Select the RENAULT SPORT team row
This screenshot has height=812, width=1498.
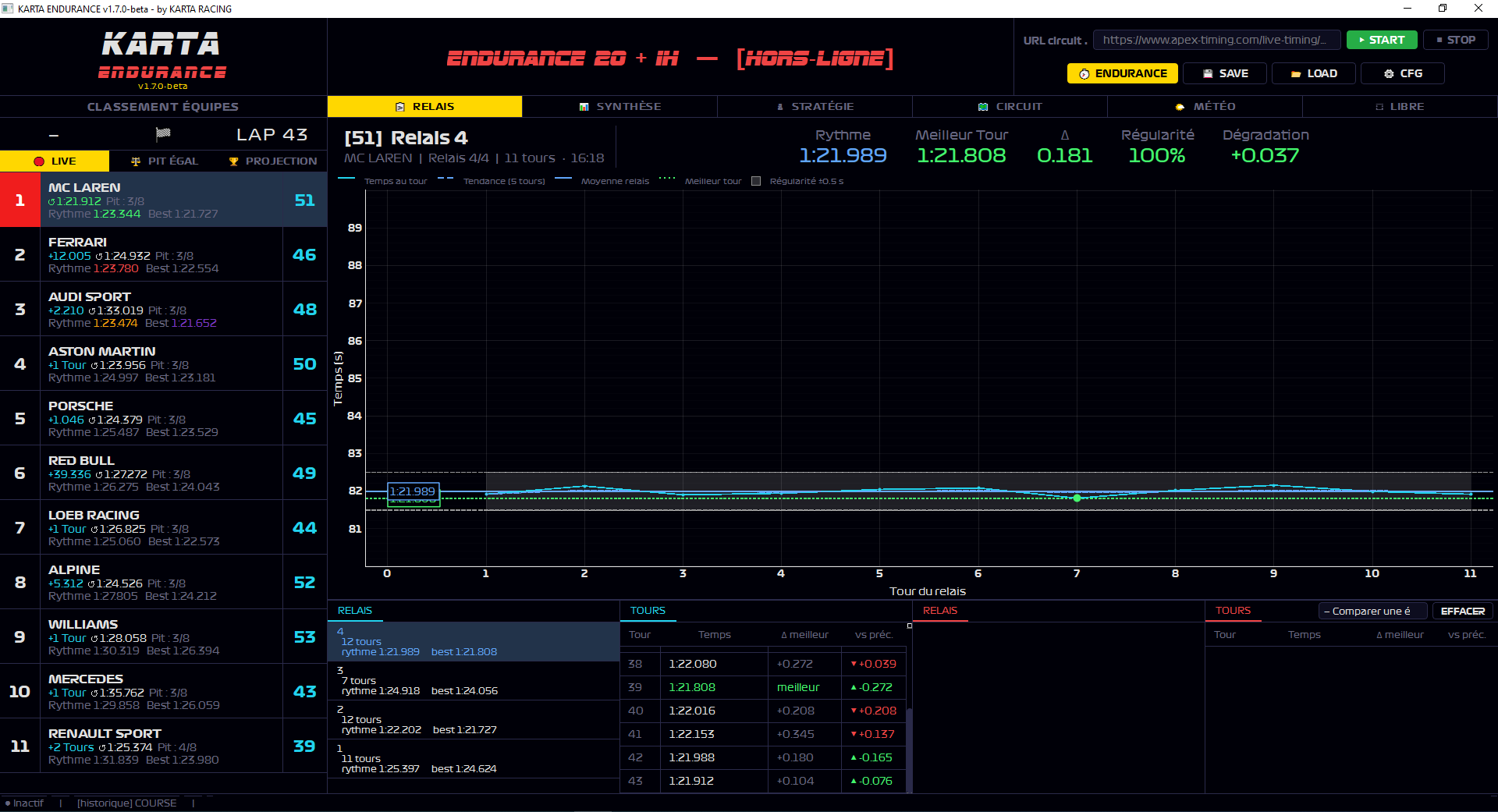[x=163, y=746]
